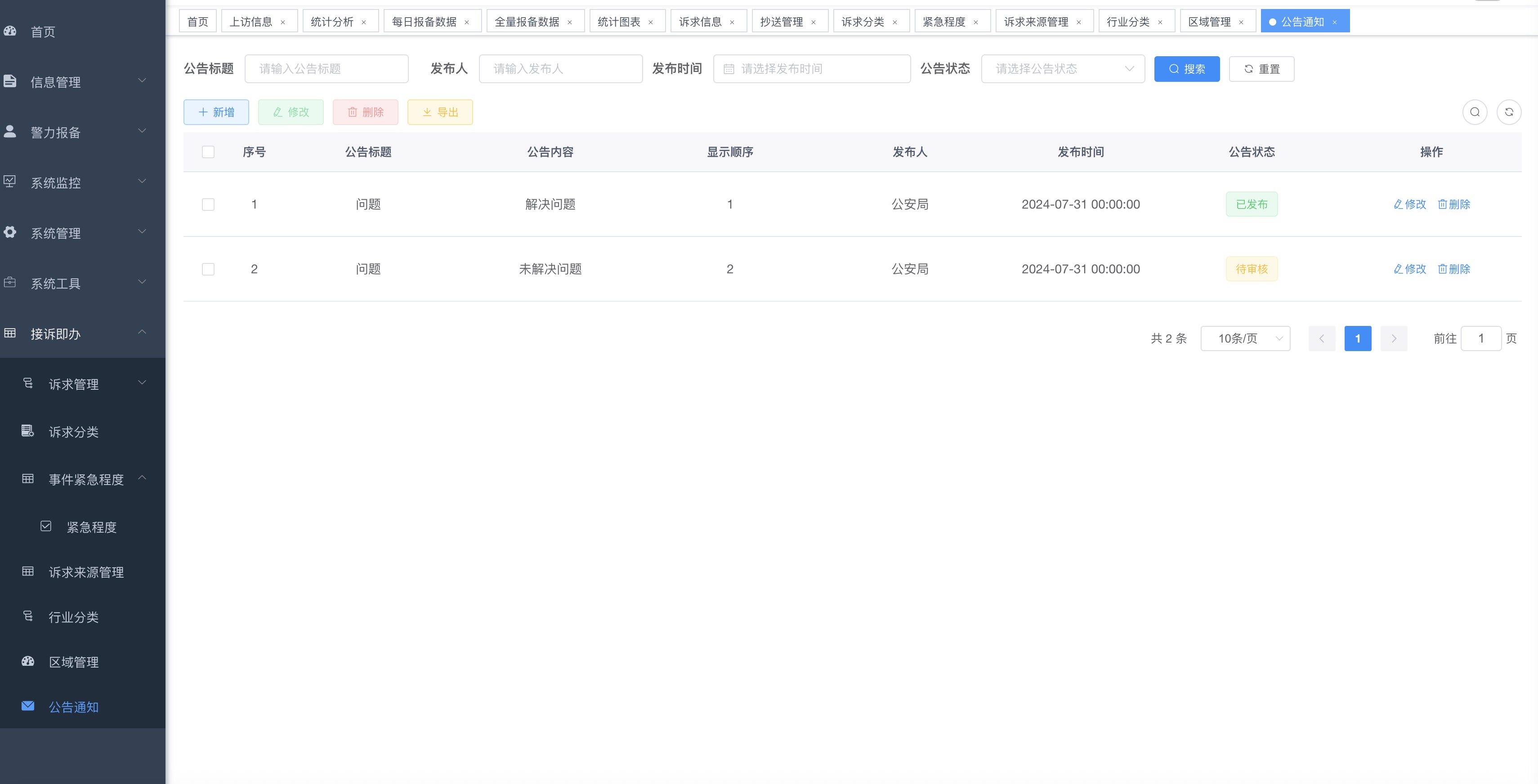Click the 诉求分类 icon in sidebar
The height and width of the screenshot is (784, 1538).
(x=28, y=431)
